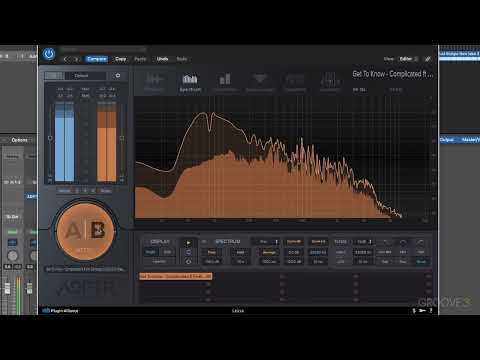Image resolution: width=480 pixels, height=360 pixels.
Task: Click the Undo button
Action: pyautogui.click(x=162, y=59)
